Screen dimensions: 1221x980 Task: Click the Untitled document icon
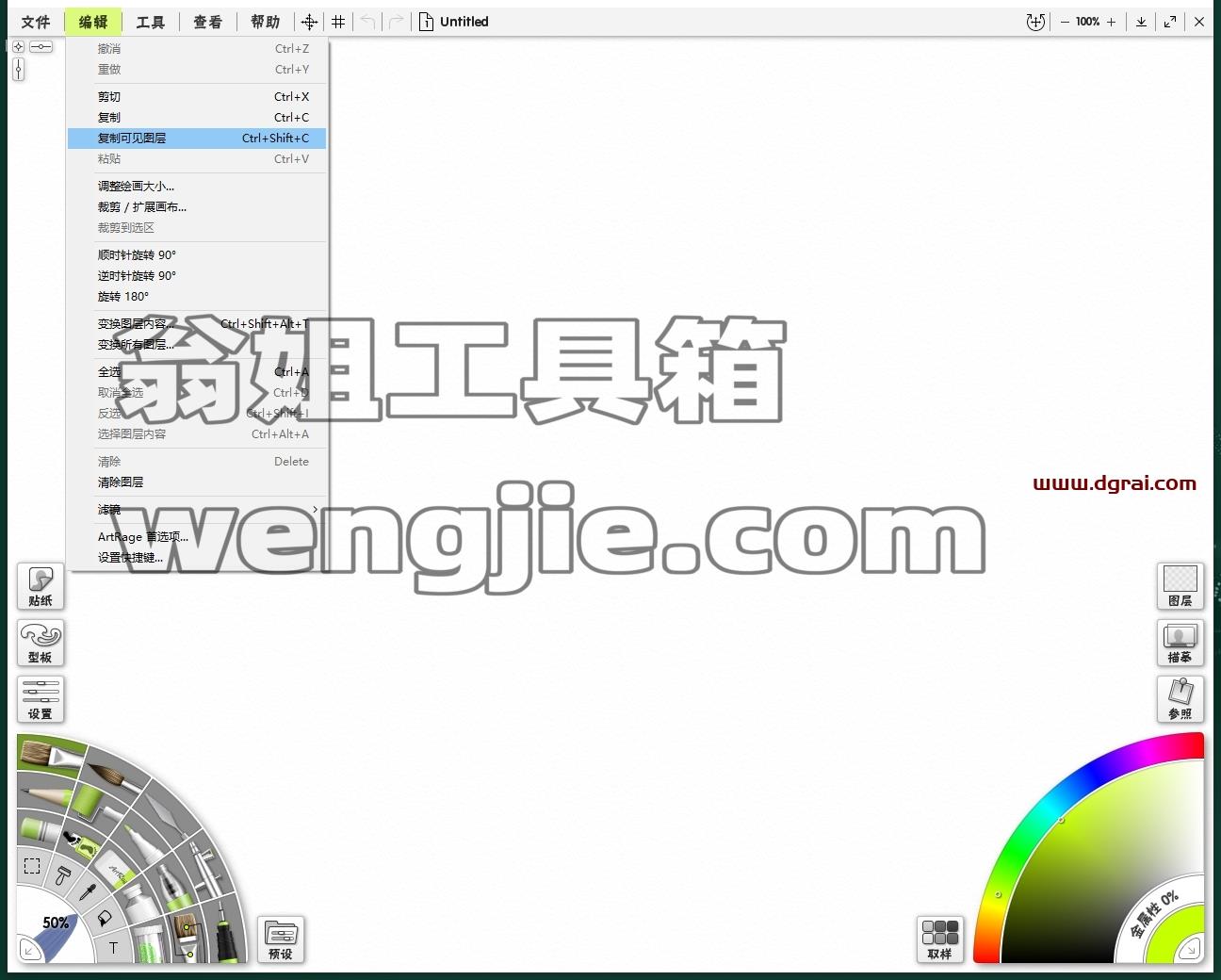click(426, 22)
